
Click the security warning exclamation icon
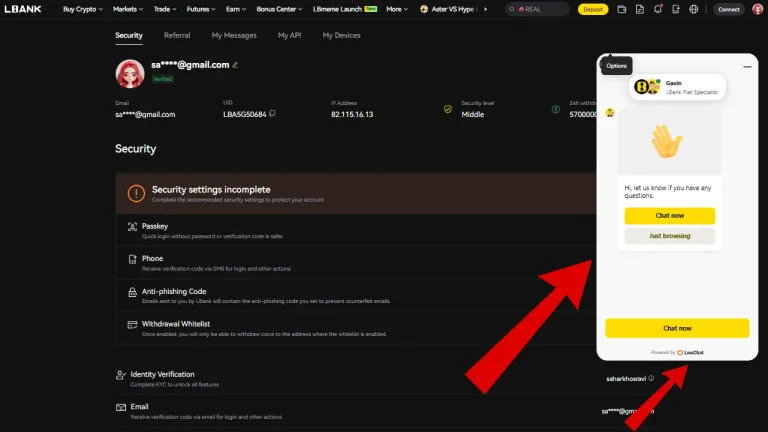(136, 193)
